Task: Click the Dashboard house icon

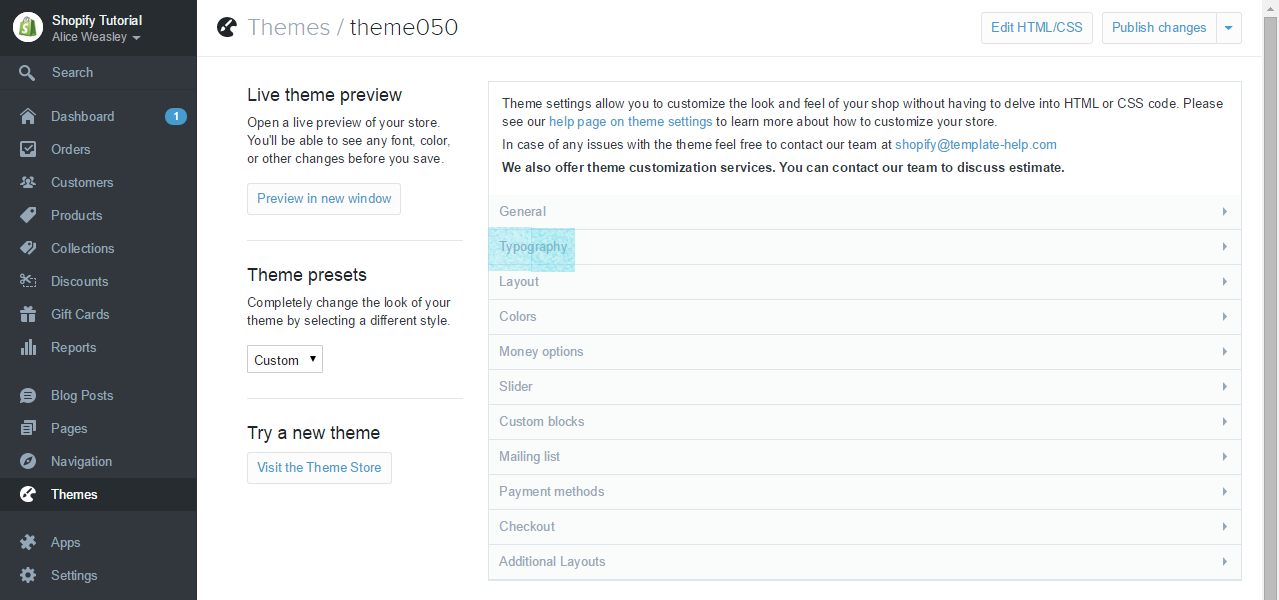Action: [x=28, y=116]
